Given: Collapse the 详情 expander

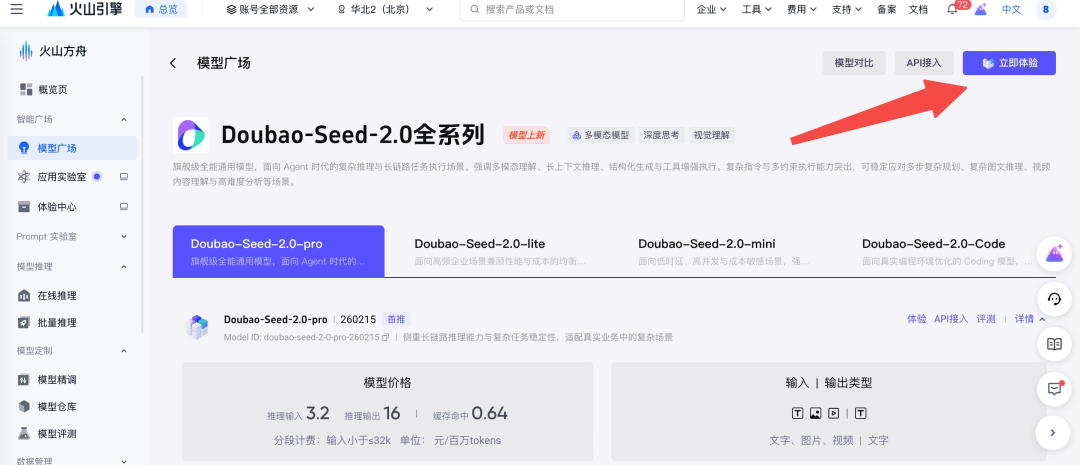Looking at the screenshot, I should coord(1030,319).
